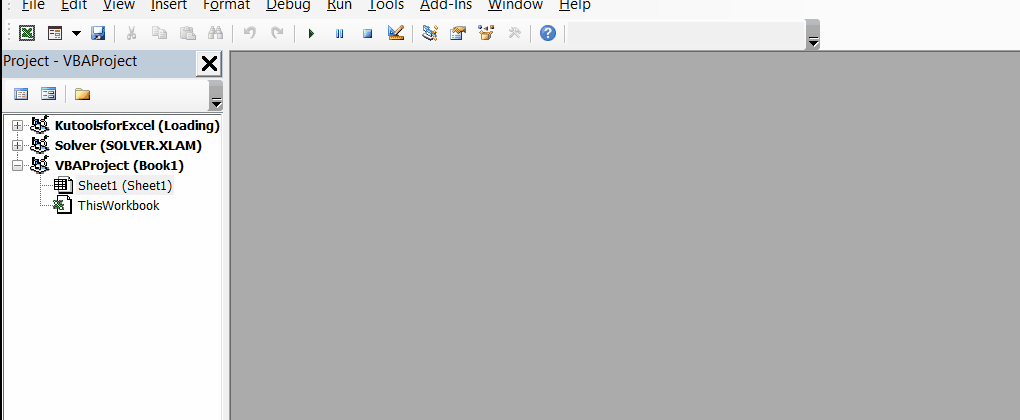This screenshot has width=1020, height=420.
Task: Open Project Explorer toolbar icon
Action: pyautogui.click(x=429, y=33)
